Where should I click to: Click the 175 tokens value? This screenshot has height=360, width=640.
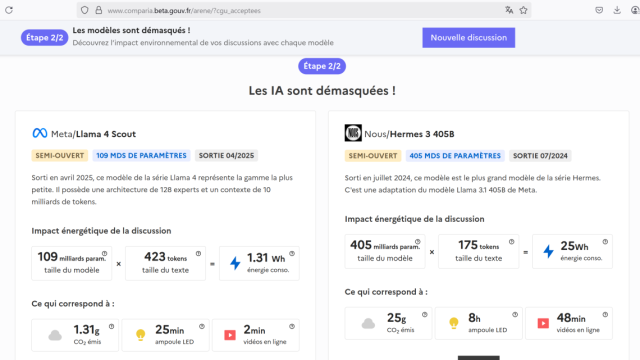(478, 245)
